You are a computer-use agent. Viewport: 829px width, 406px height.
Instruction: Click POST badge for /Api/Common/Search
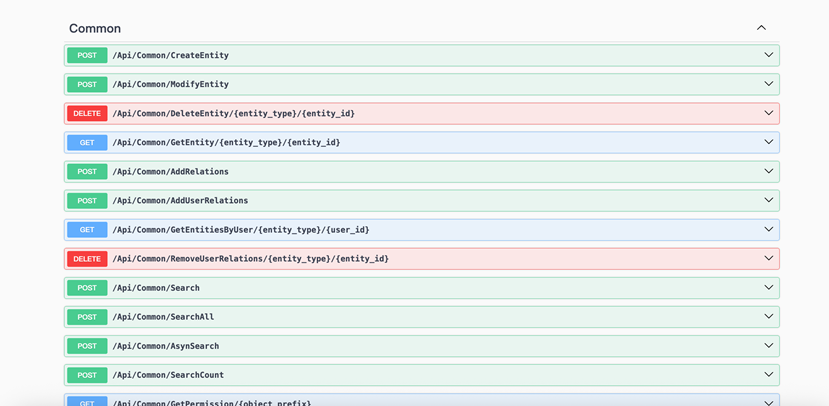pos(87,288)
